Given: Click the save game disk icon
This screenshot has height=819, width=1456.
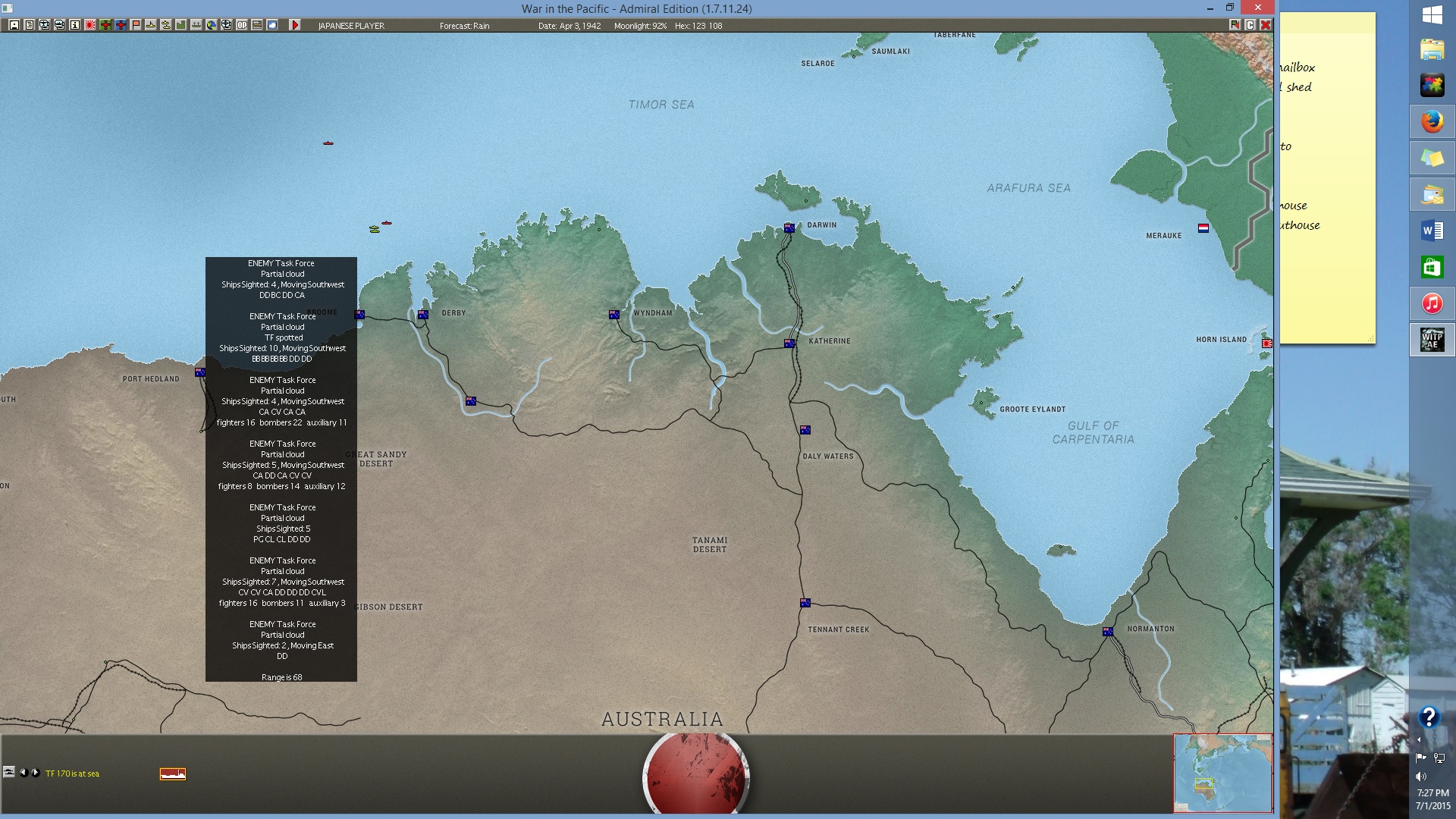Looking at the screenshot, I should 14,25.
